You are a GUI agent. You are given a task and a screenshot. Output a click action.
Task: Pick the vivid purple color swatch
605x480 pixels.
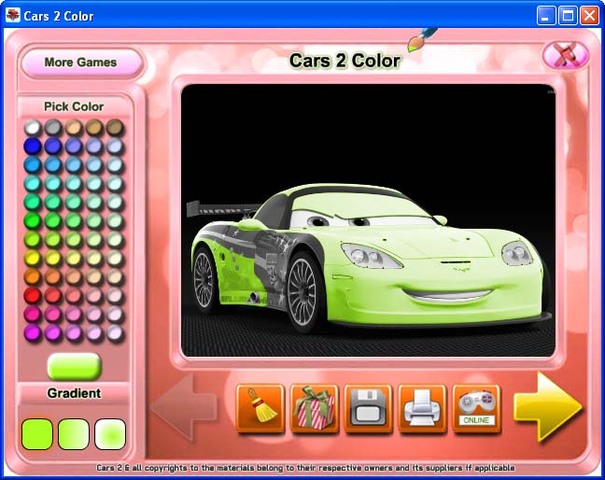32,333
